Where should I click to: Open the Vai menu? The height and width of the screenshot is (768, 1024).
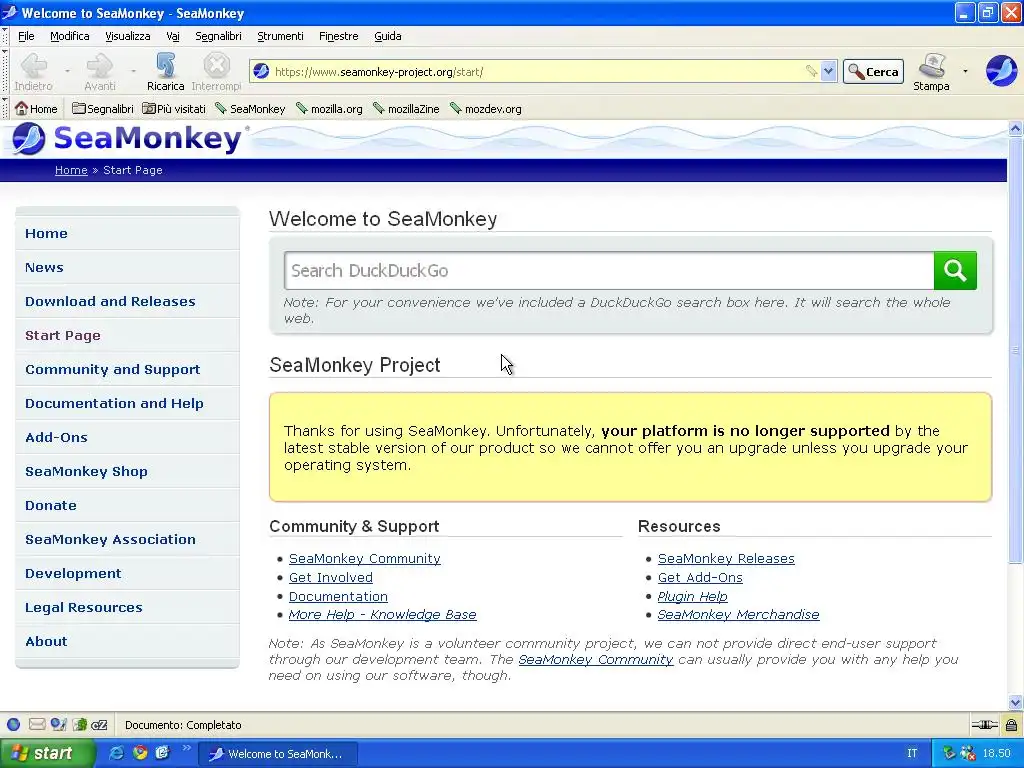coord(172,36)
